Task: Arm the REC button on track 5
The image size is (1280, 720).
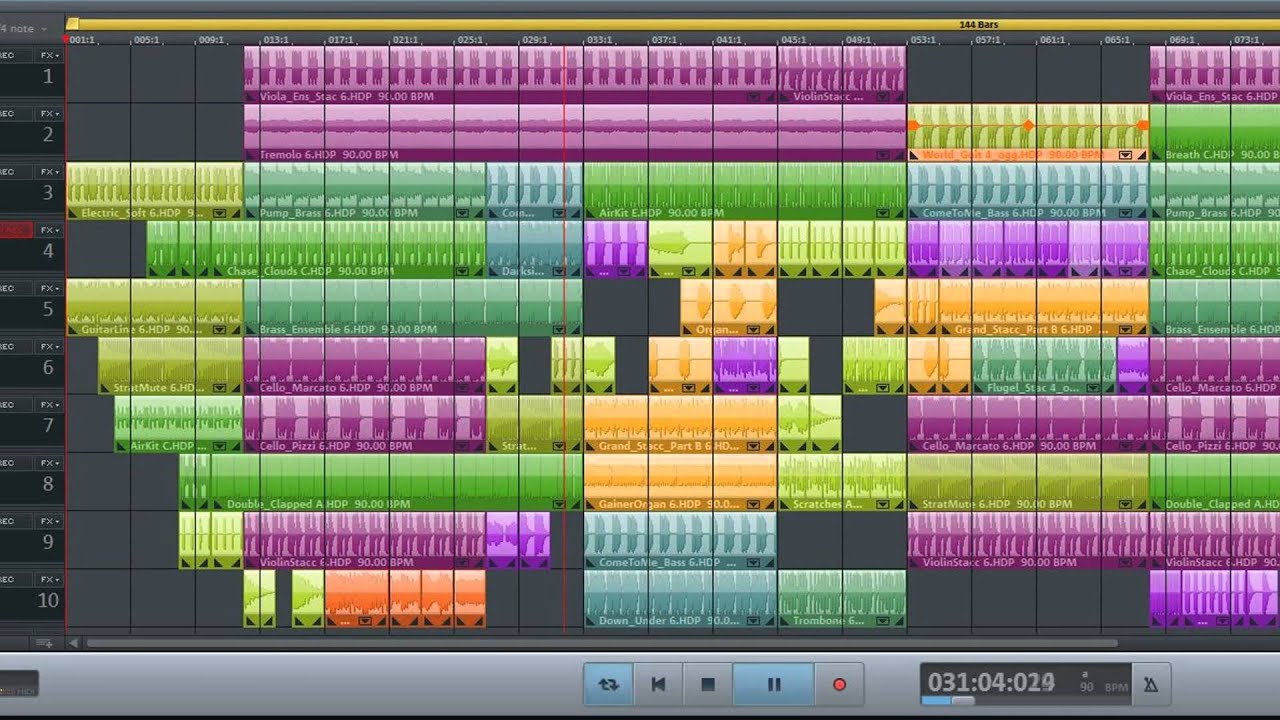Action: point(16,288)
